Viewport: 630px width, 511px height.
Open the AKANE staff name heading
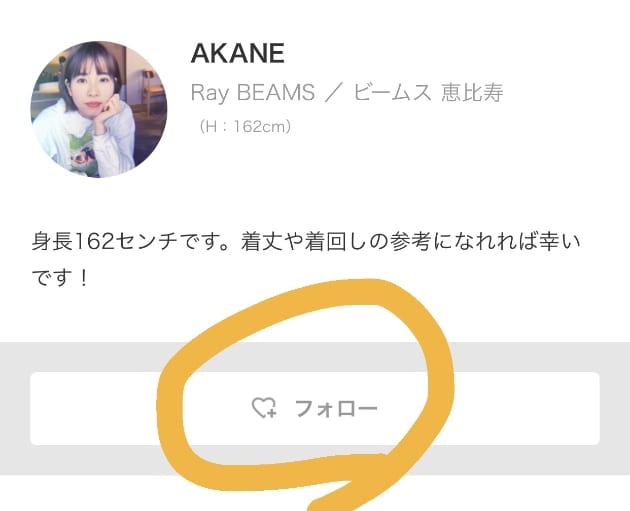237,53
